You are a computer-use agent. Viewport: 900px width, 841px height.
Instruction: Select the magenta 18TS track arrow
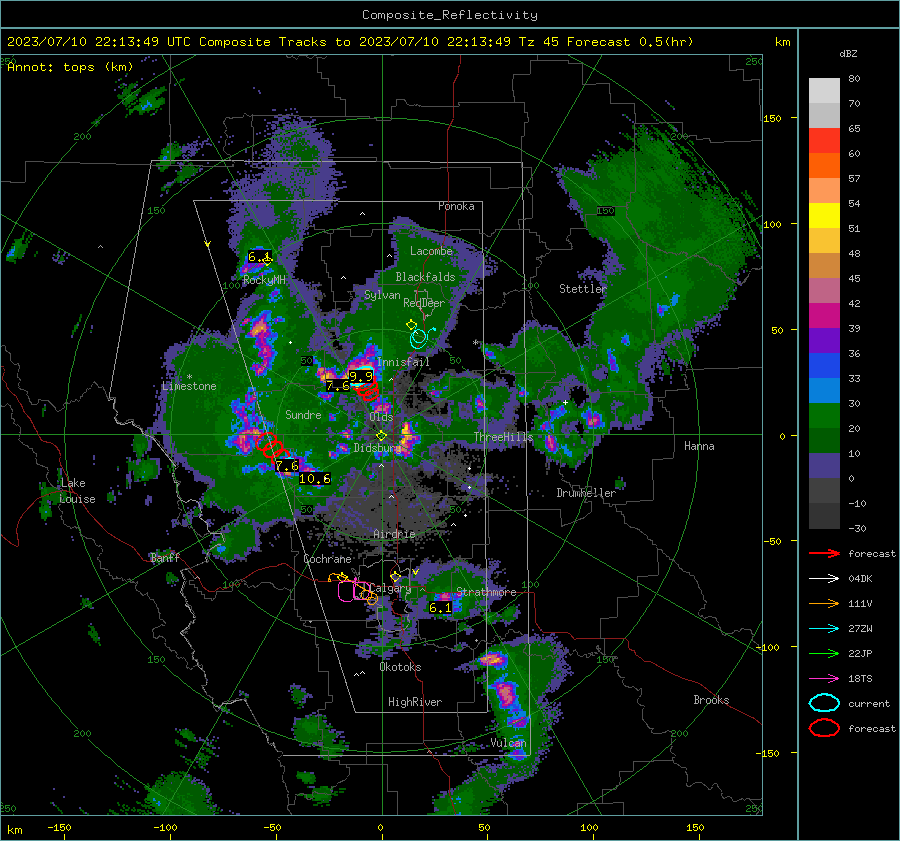[x=824, y=679]
